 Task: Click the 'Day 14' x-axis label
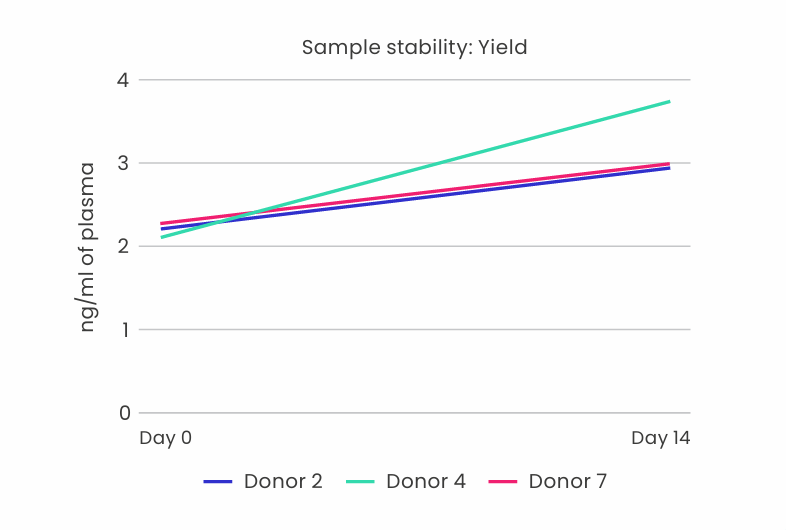coord(660,438)
